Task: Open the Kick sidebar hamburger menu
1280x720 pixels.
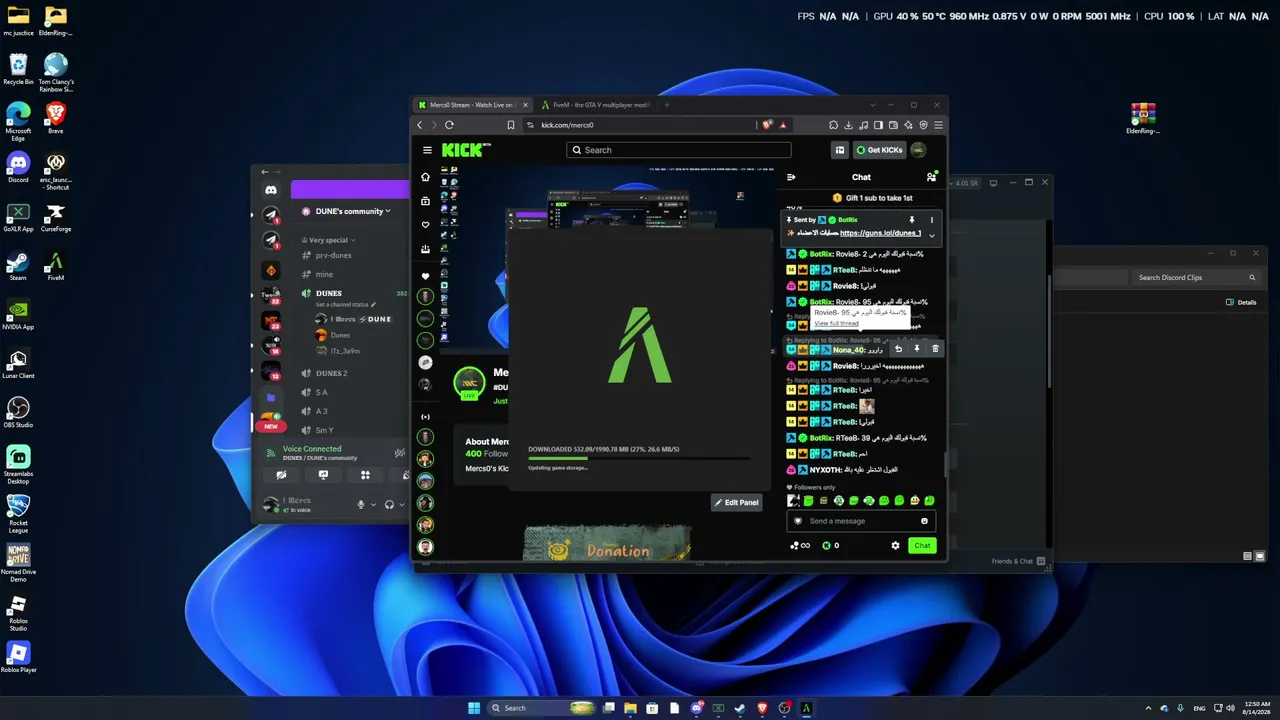Action: tap(427, 150)
